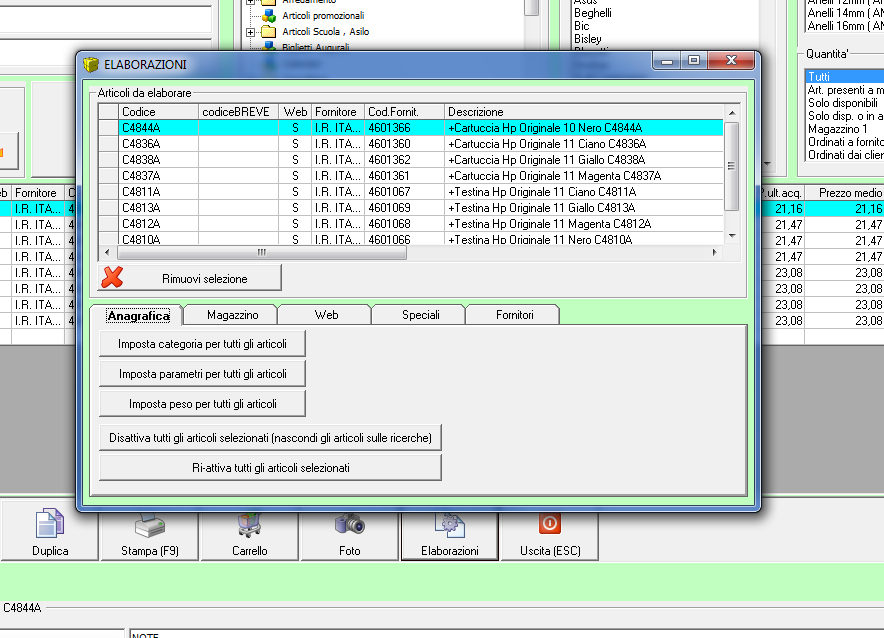
Task: Open the Speciali tab
Action: (421, 314)
